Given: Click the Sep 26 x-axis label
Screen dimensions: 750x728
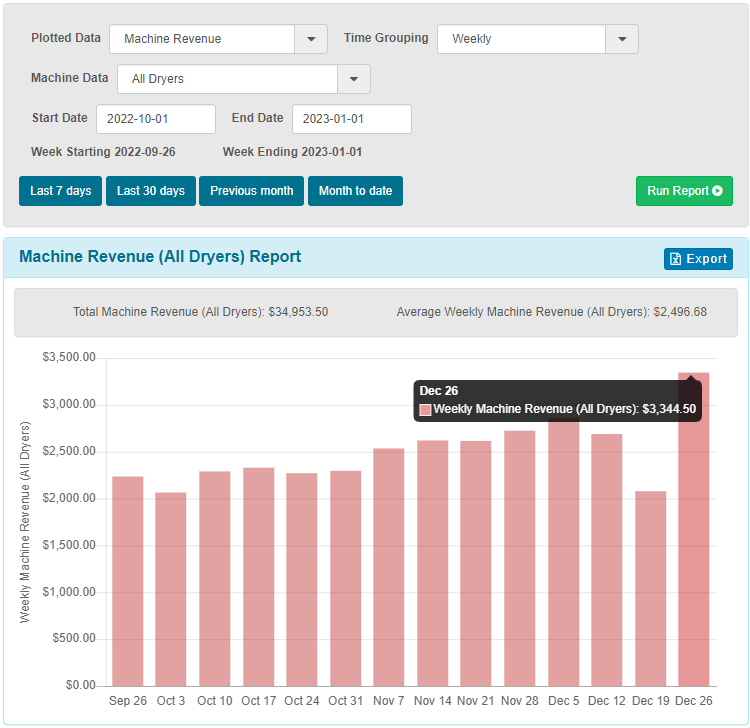Looking at the screenshot, I should pos(128,701).
